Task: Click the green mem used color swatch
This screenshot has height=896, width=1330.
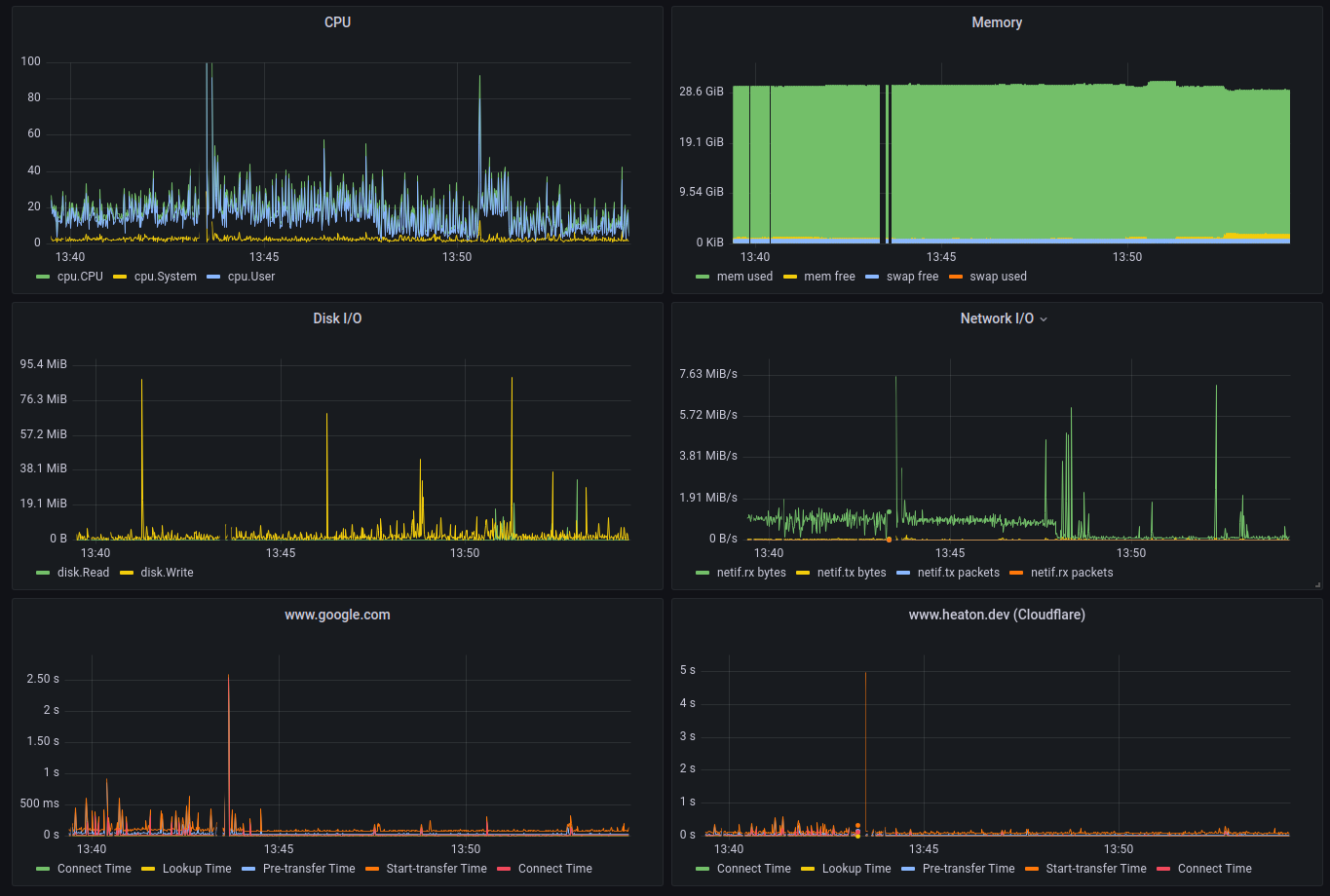Action: [703, 278]
